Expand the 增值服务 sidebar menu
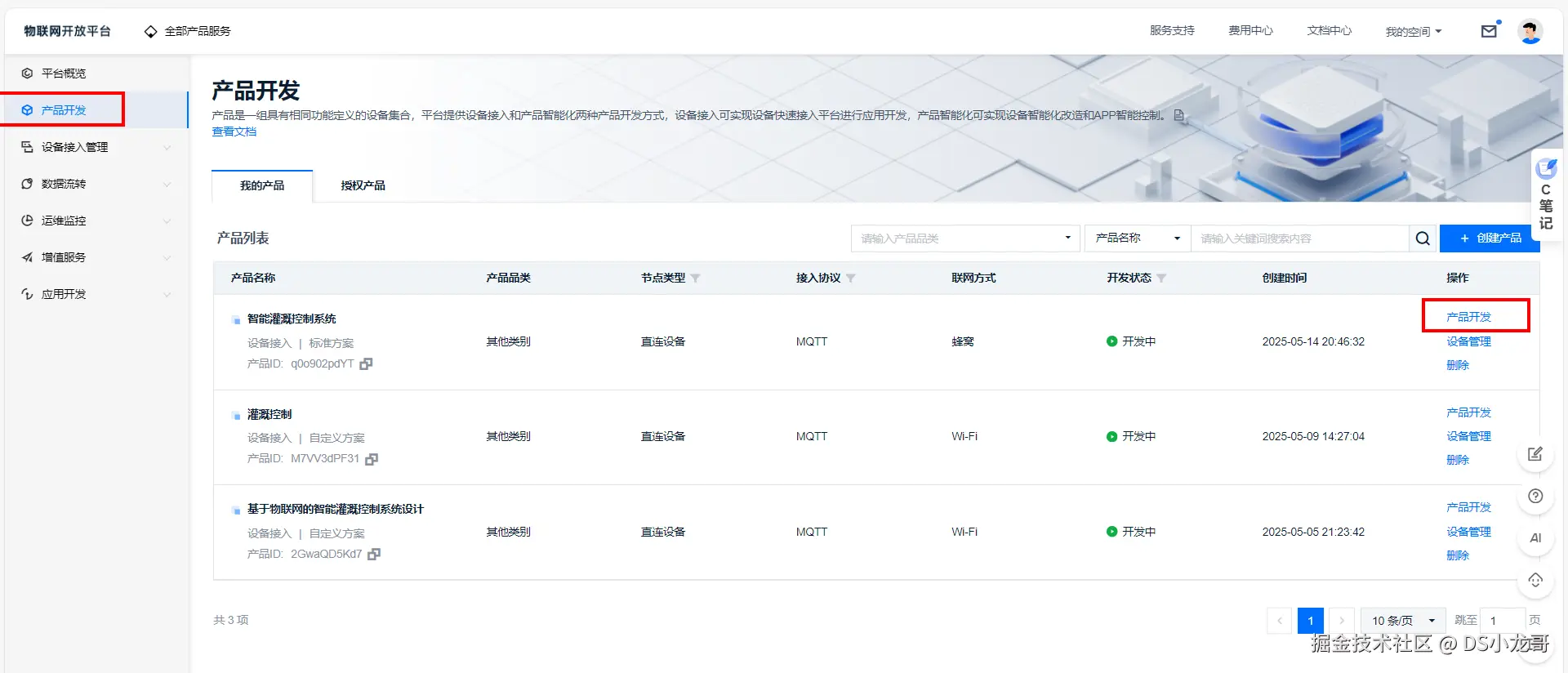Image resolution: width=1568 pixels, height=673 pixels. 96,257
